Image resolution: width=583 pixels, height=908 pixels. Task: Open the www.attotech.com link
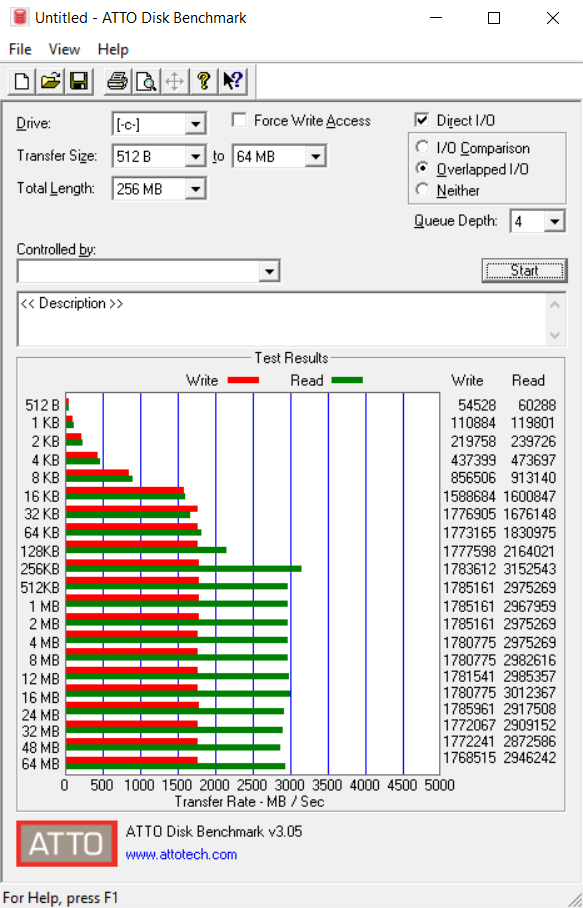pos(181,854)
